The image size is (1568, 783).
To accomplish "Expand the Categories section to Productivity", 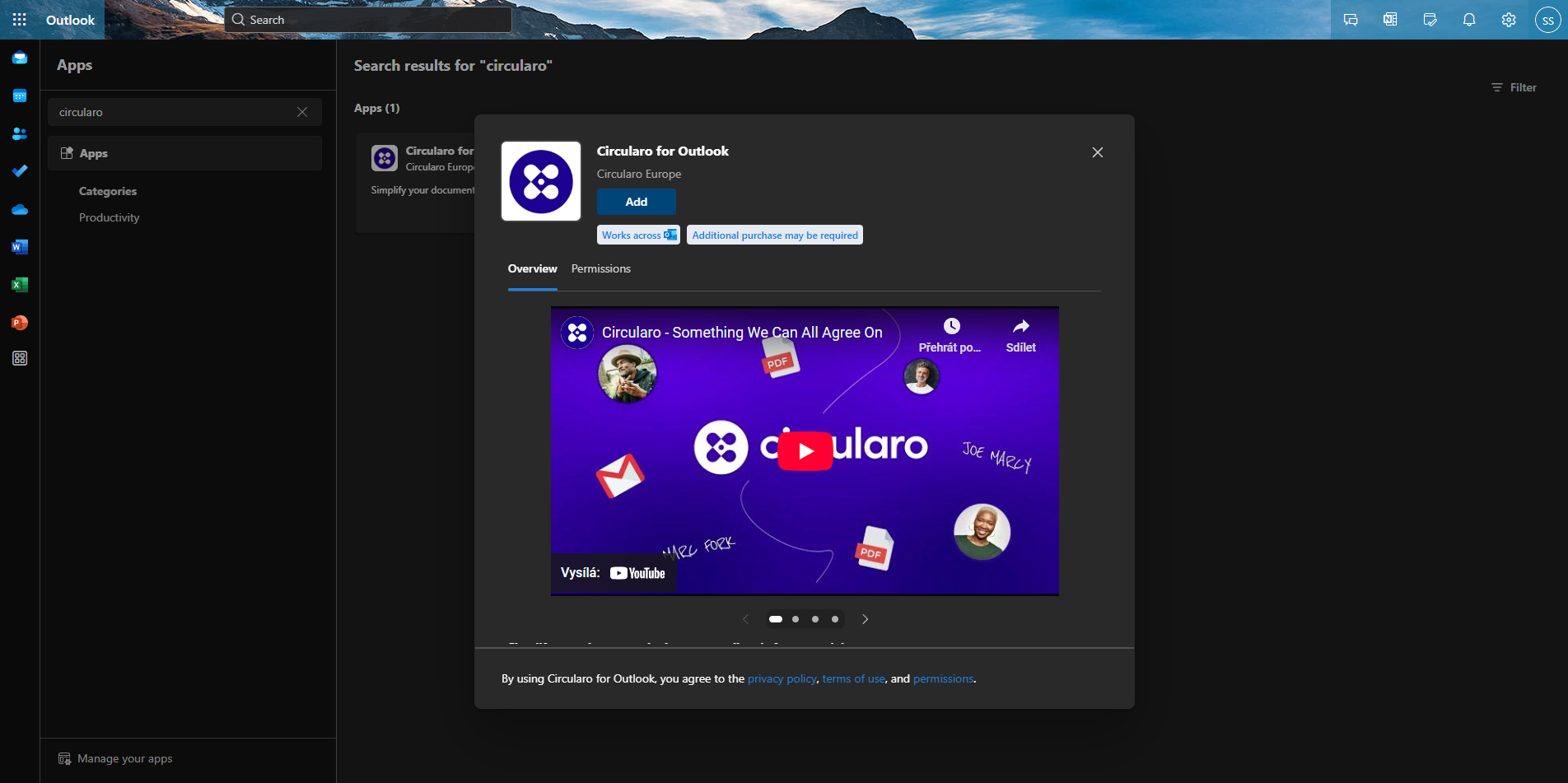I will click(x=109, y=217).
